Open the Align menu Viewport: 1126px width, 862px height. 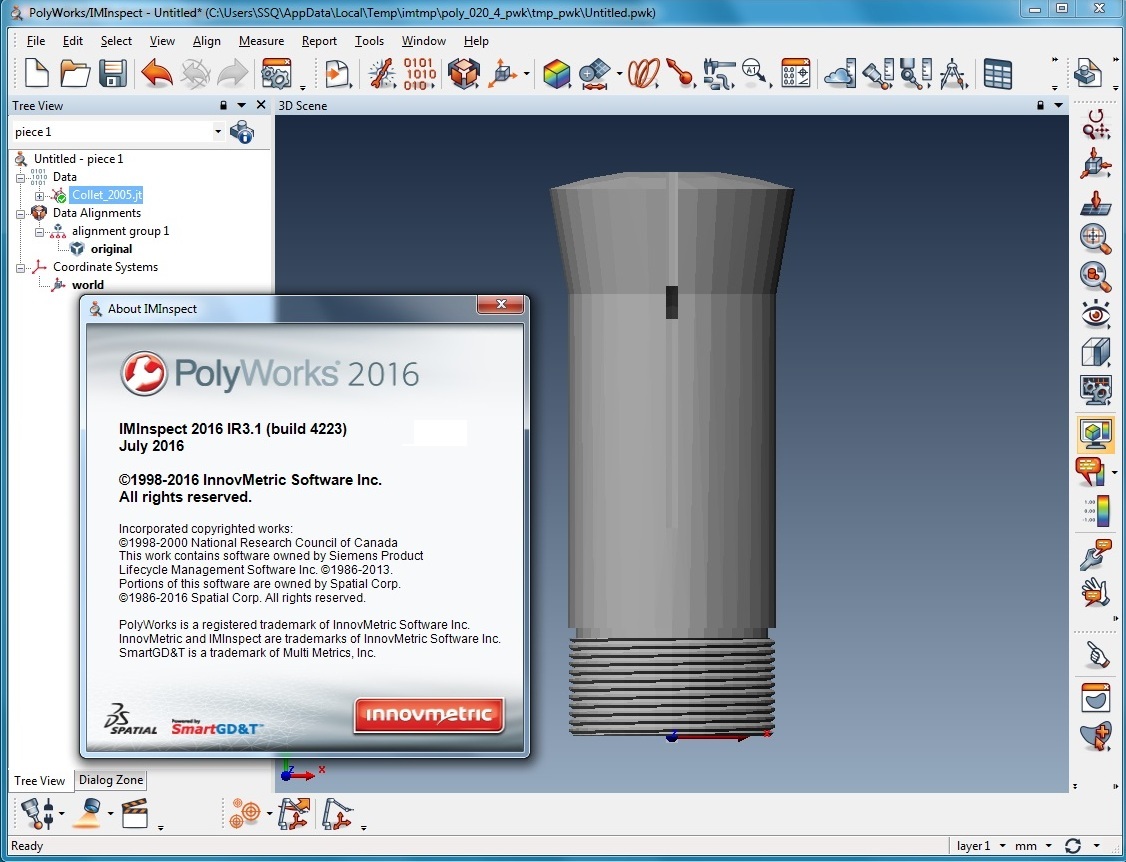click(x=206, y=41)
